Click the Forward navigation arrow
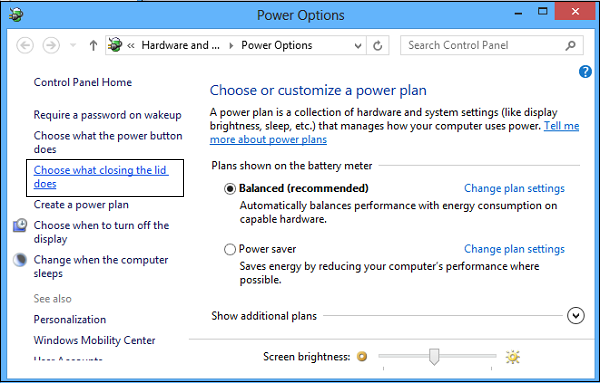 [51, 46]
